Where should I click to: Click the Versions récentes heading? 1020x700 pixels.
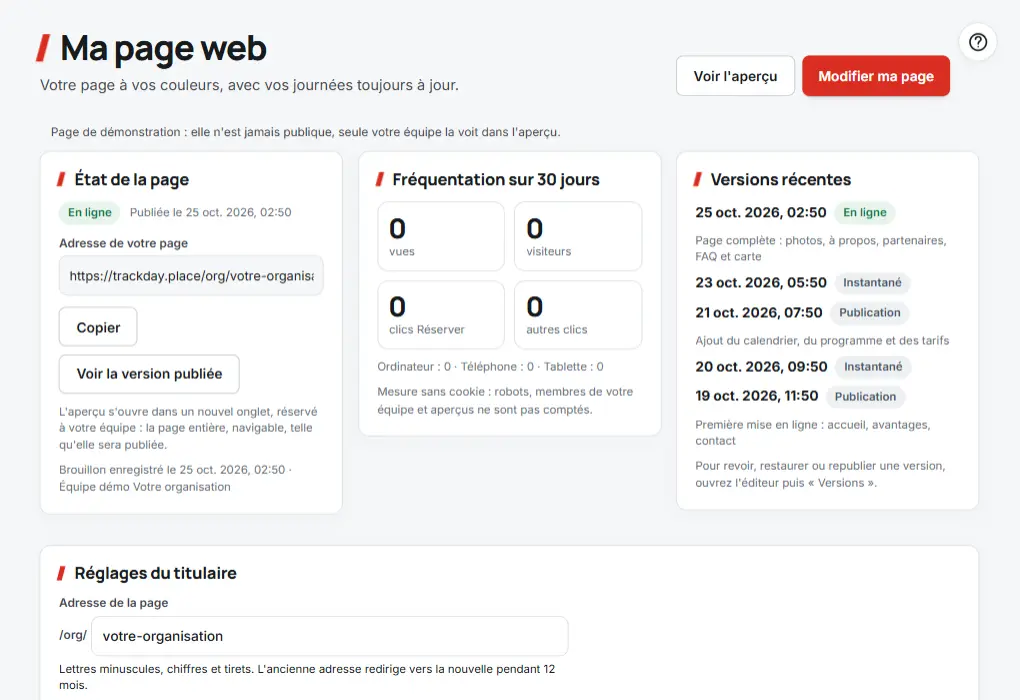click(781, 180)
